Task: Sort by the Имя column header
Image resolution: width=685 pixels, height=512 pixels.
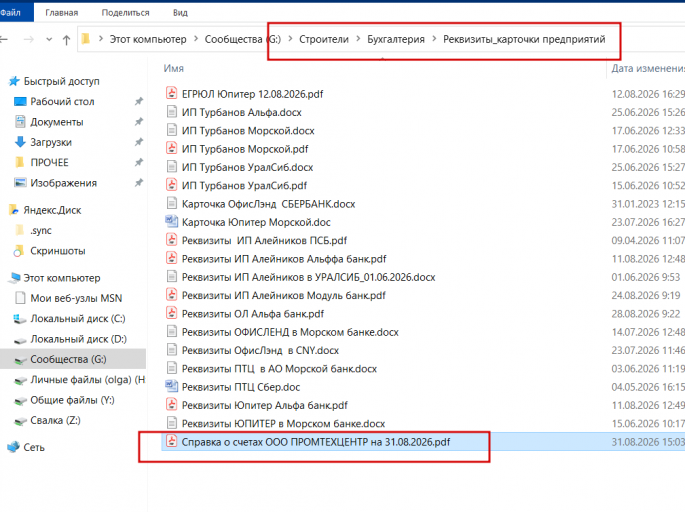Action: (x=173, y=69)
